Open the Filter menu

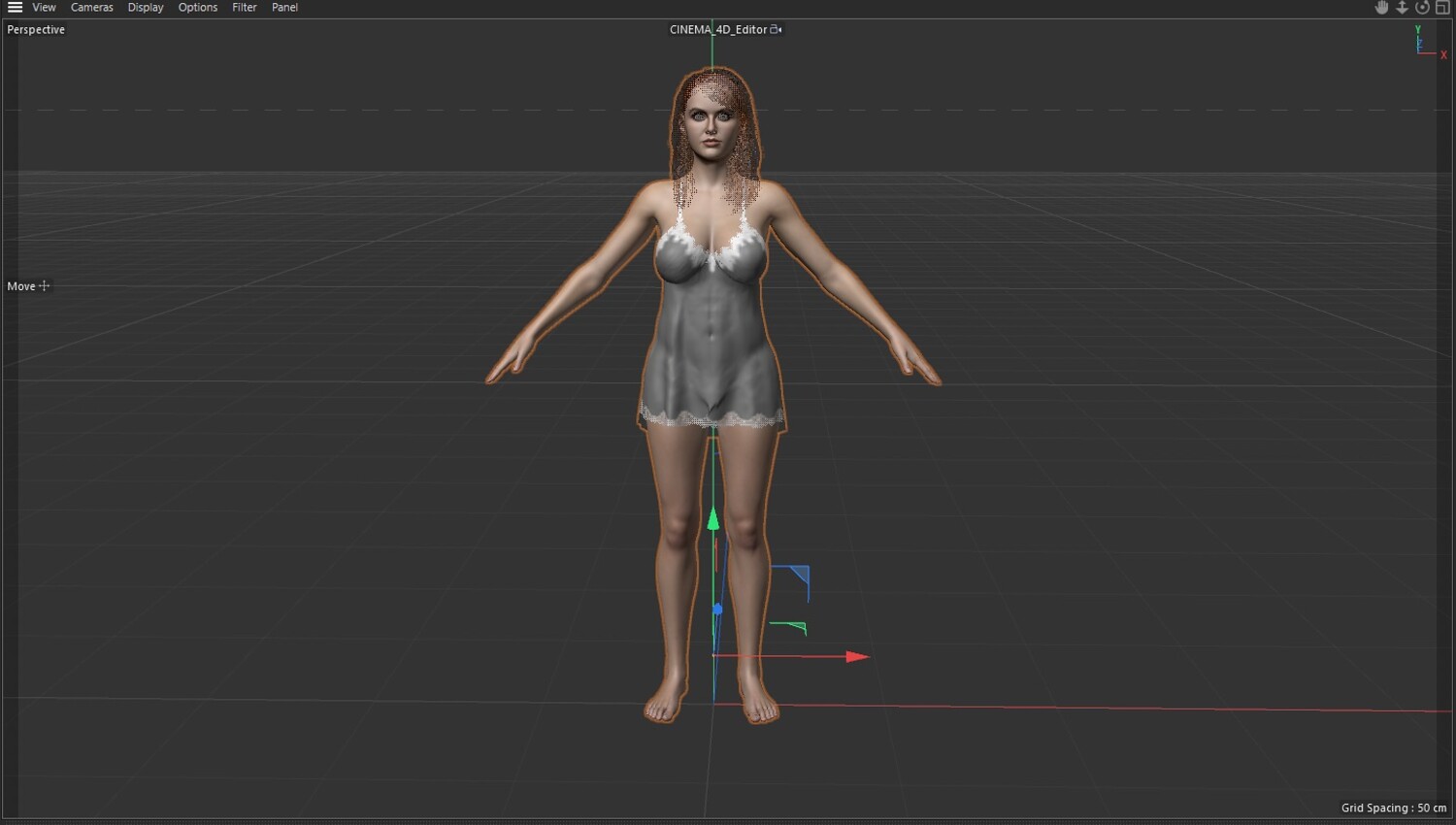click(245, 7)
